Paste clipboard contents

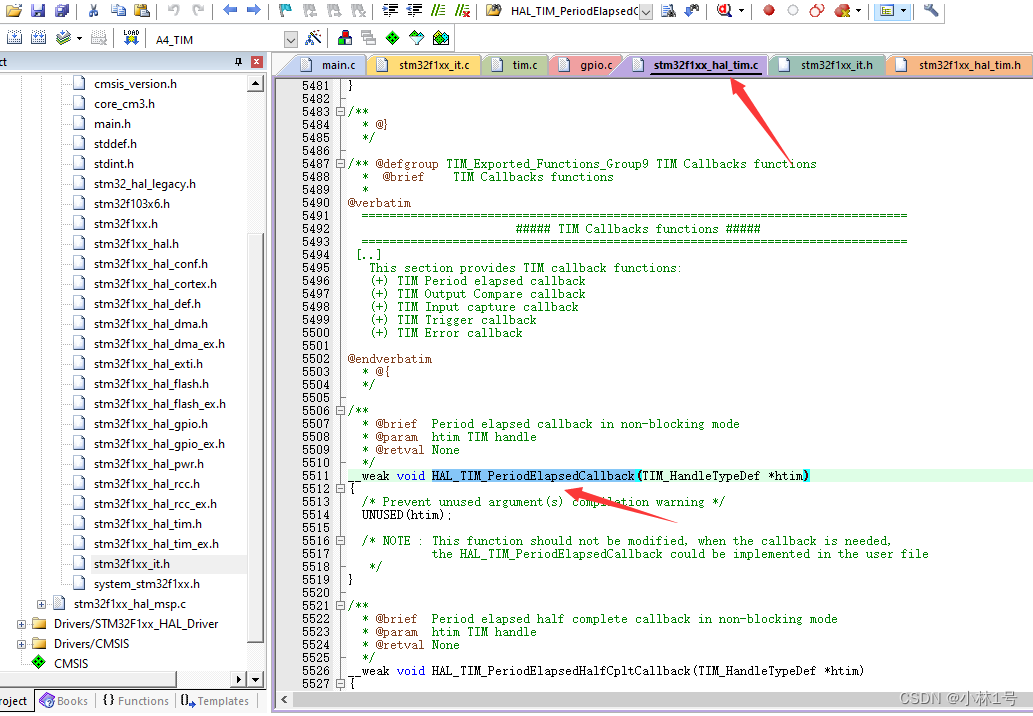141,11
